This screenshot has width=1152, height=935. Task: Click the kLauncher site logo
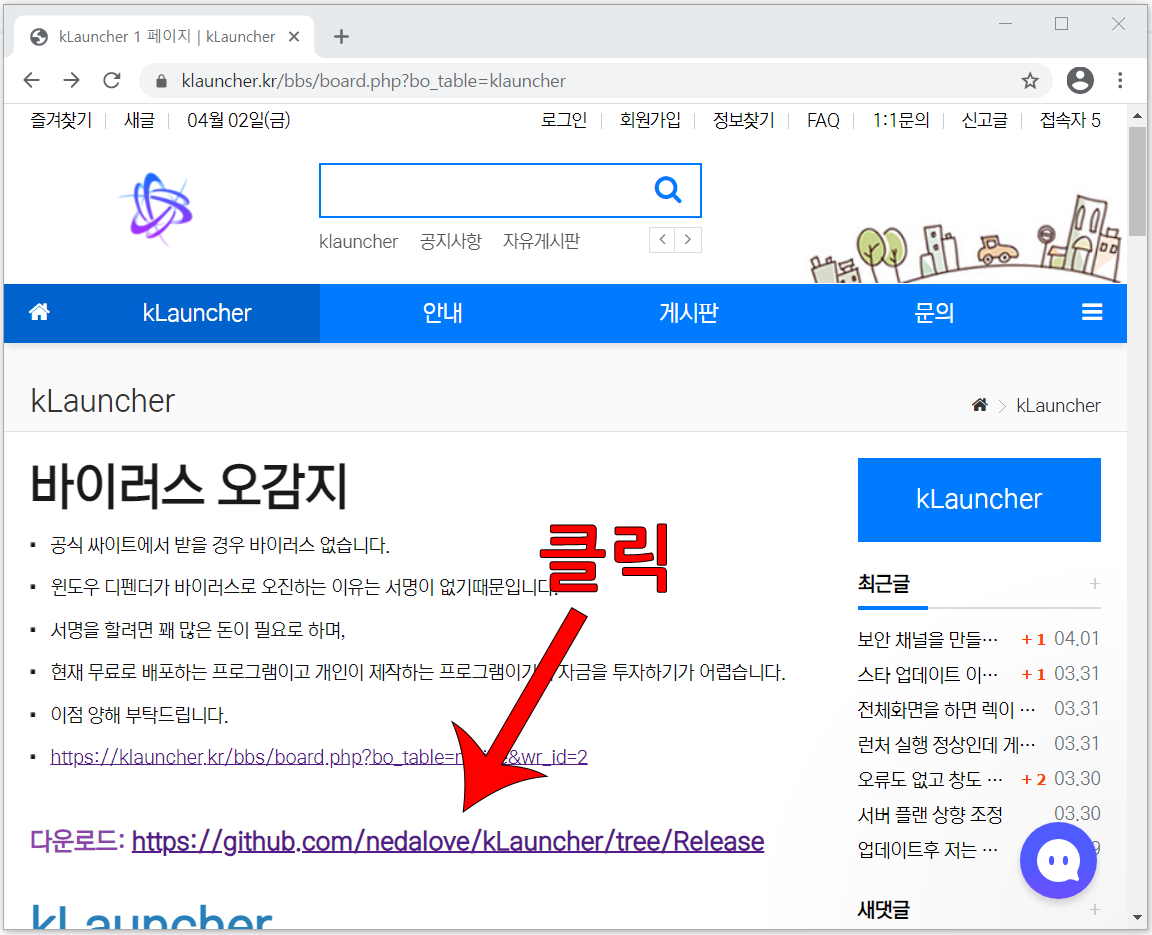[x=156, y=208]
